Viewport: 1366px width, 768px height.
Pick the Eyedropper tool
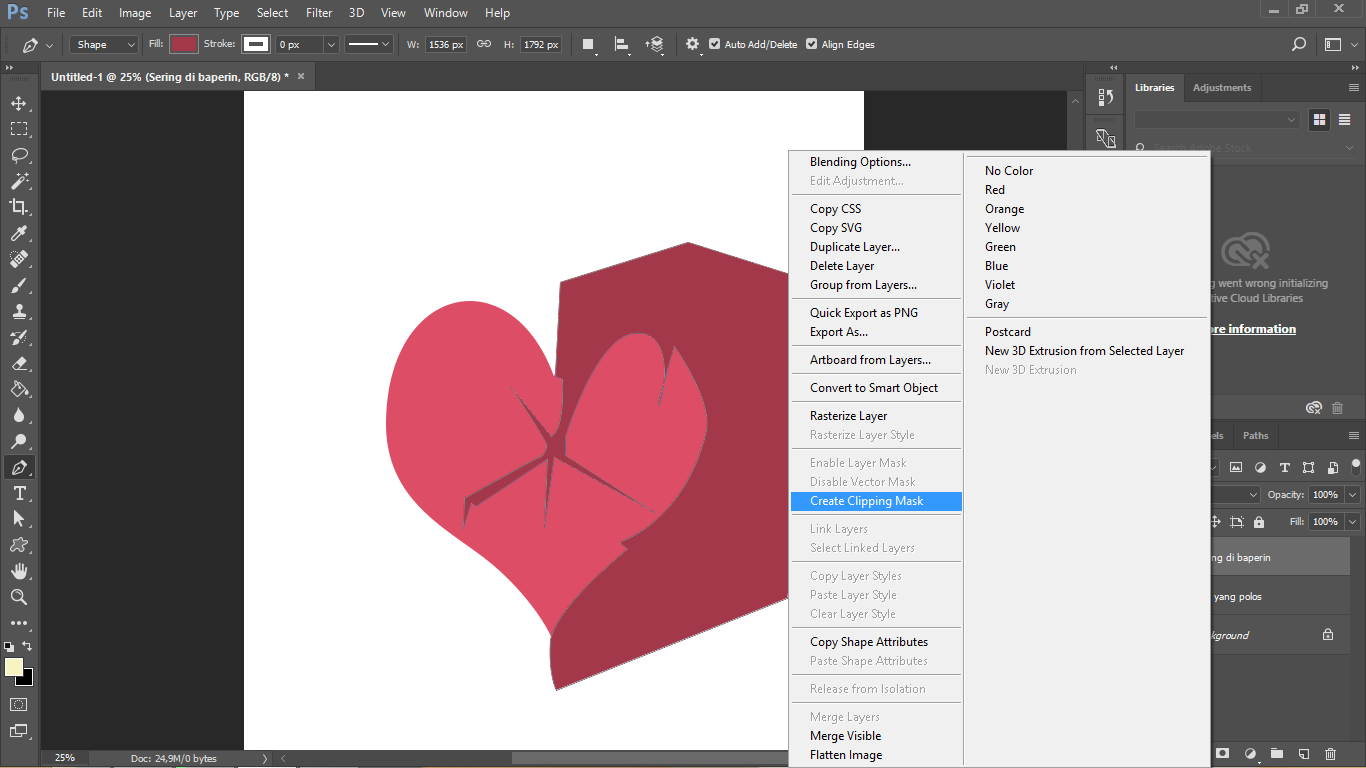coord(18,233)
